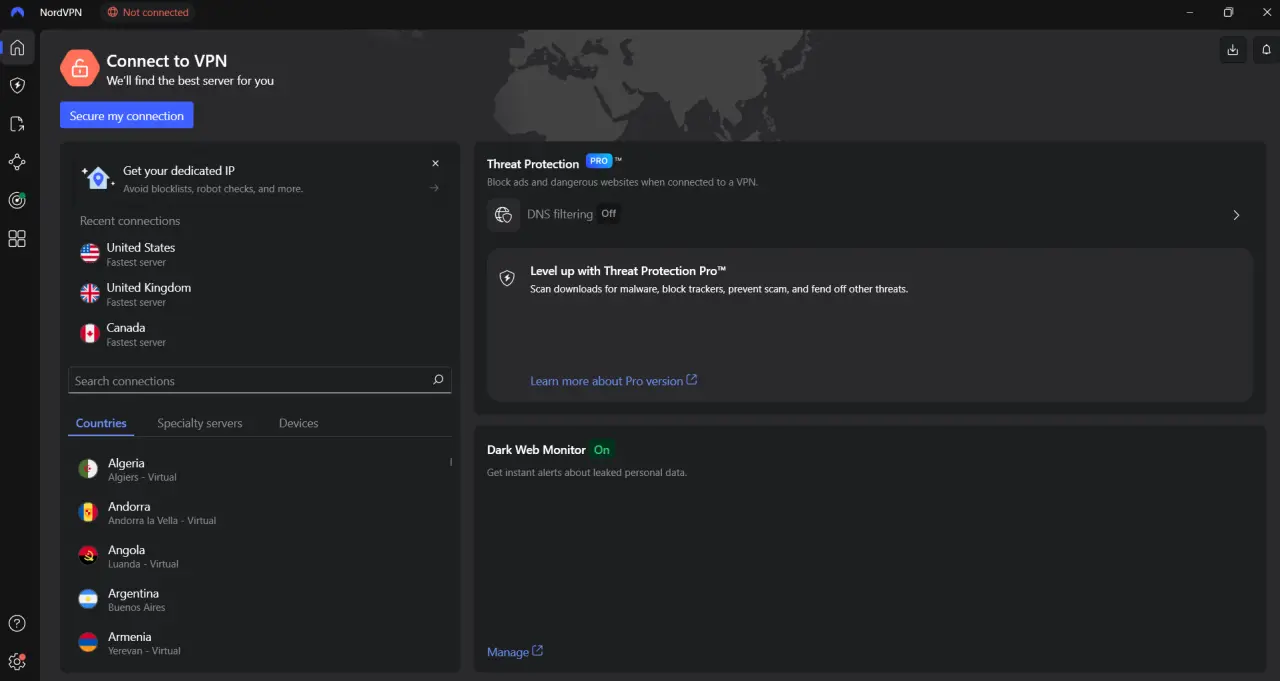This screenshot has height=681, width=1280.
Task: Click the Dark Web Monitor heading
Action: [x=536, y=450]
